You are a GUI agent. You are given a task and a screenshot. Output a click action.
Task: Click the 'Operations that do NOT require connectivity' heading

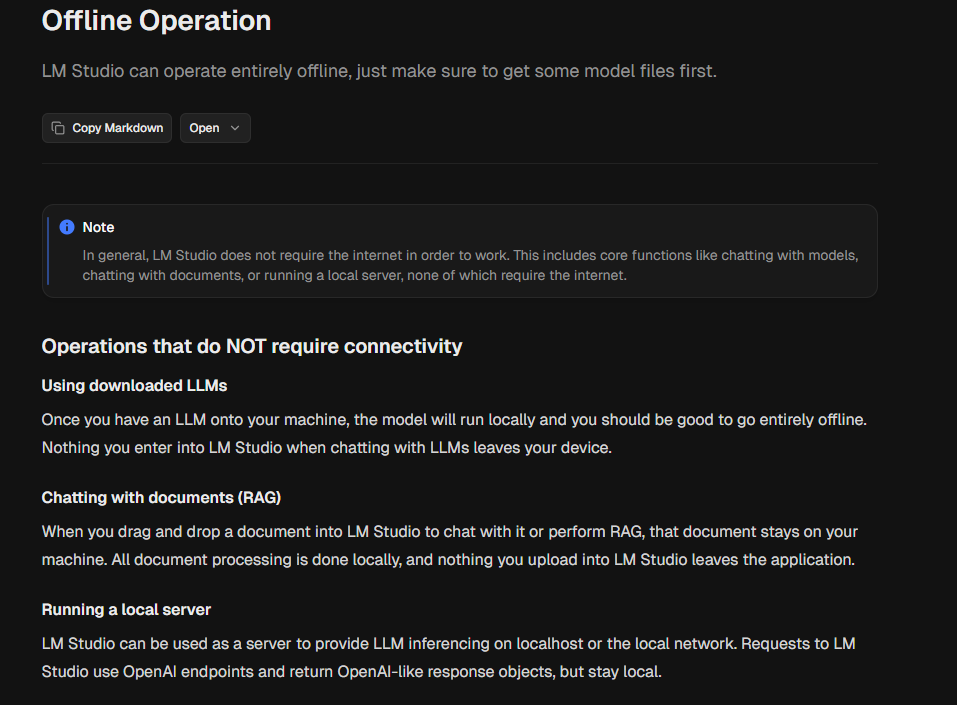point(252,346)
